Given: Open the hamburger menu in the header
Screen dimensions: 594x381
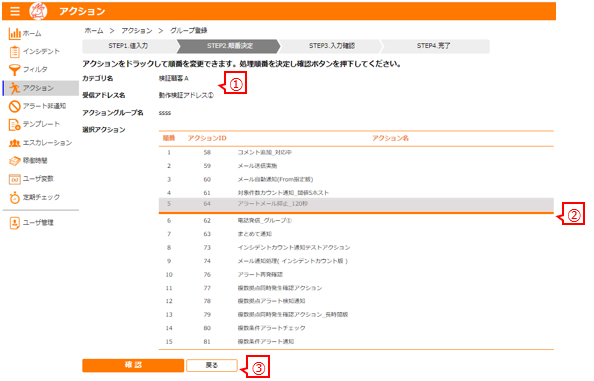Looking at the screenshot, I should [x=15, y=11].
